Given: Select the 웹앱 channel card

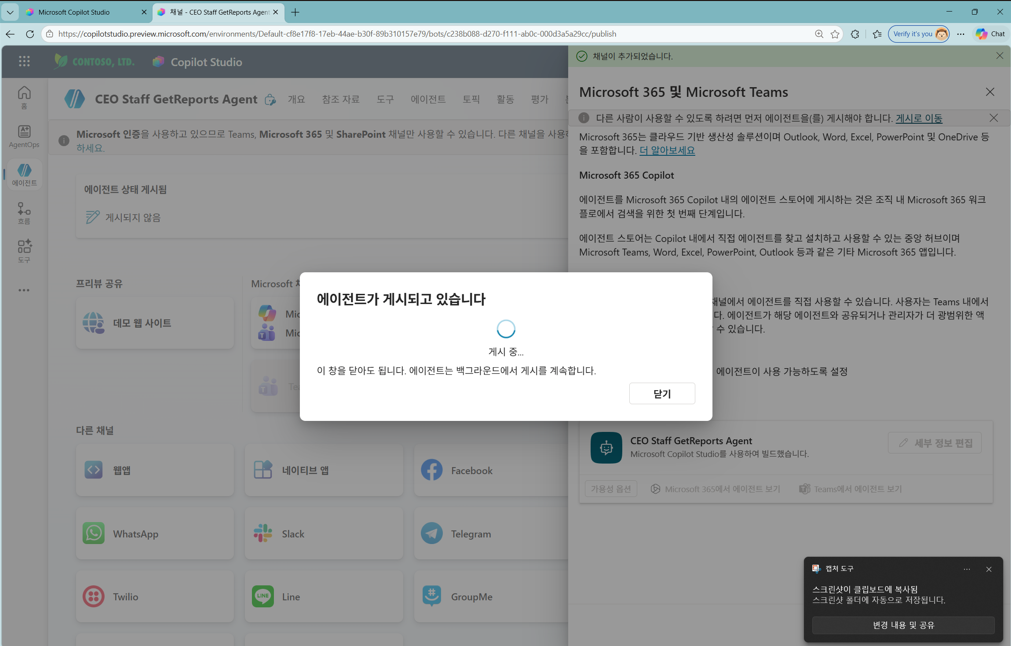Looking at the screenshot, I should (155, 470).
